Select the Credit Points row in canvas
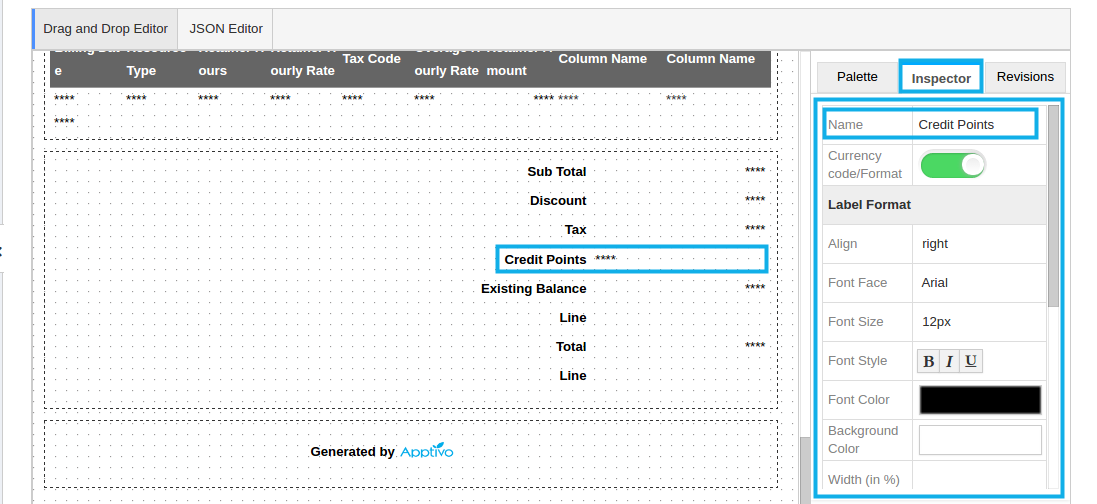Viewport: 1097px width, 504px height. pyautogui.click(x=632, y=260)
